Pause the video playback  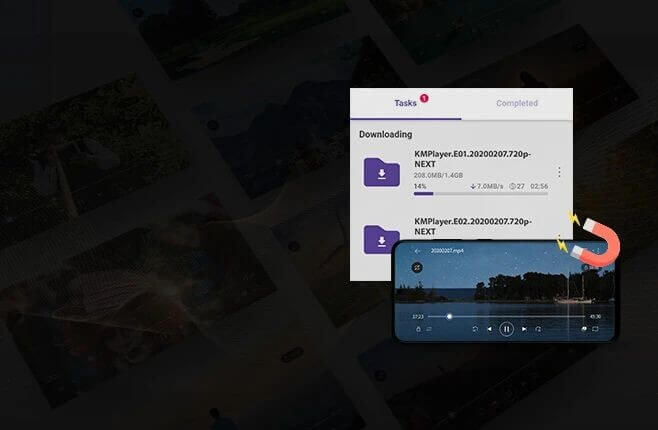(x=507, y=329)
